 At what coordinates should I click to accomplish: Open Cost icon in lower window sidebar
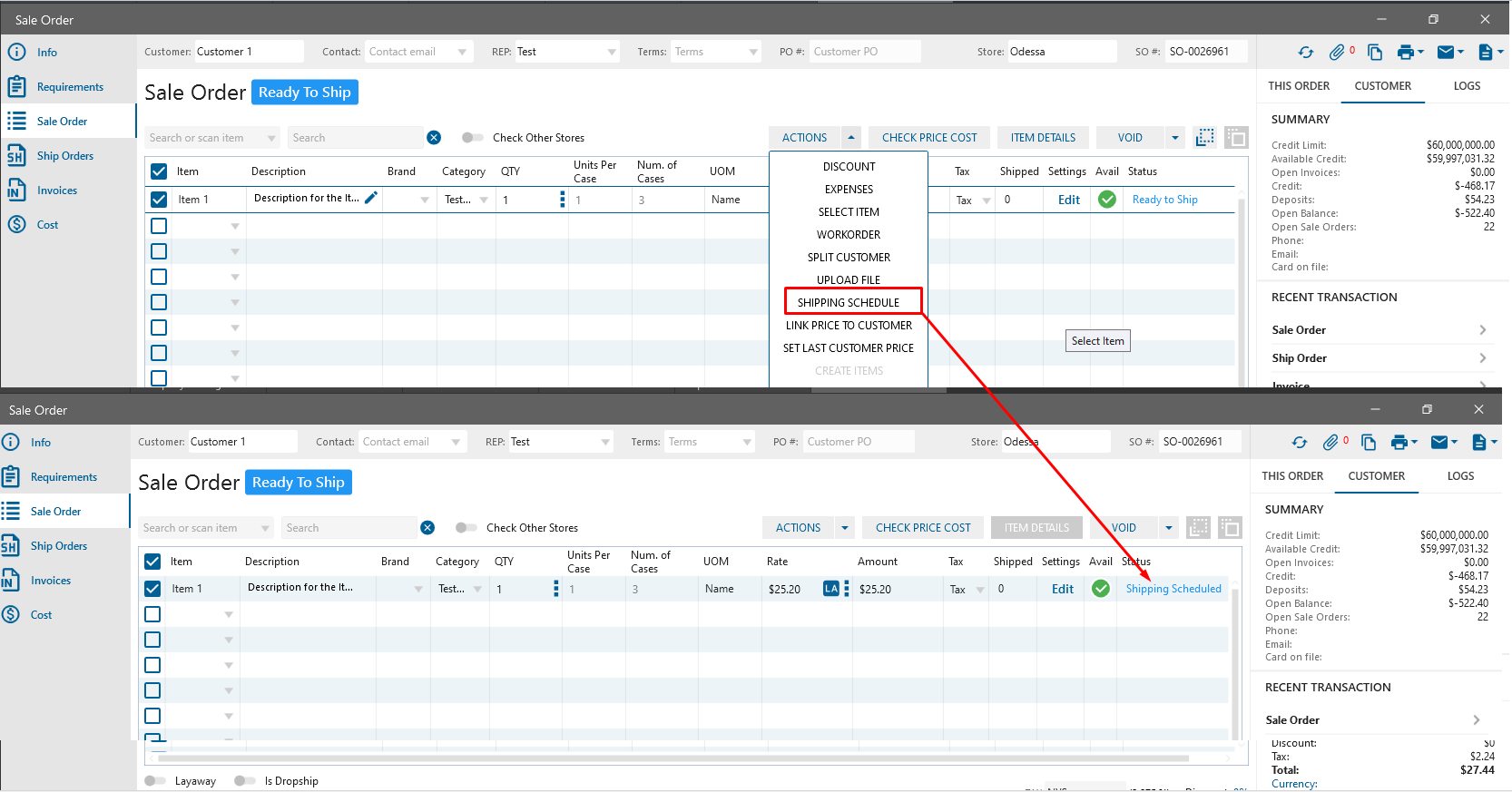click(x=10, y=615)
